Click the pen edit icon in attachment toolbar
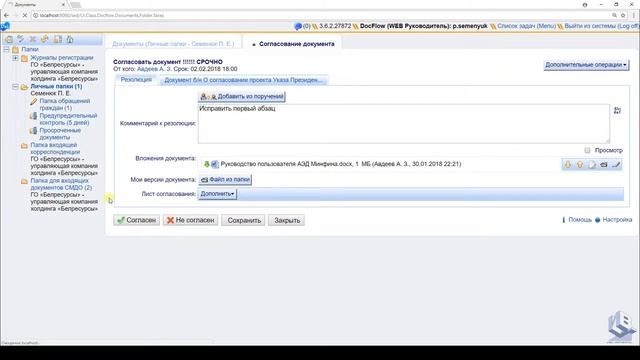 pos(616,164)
